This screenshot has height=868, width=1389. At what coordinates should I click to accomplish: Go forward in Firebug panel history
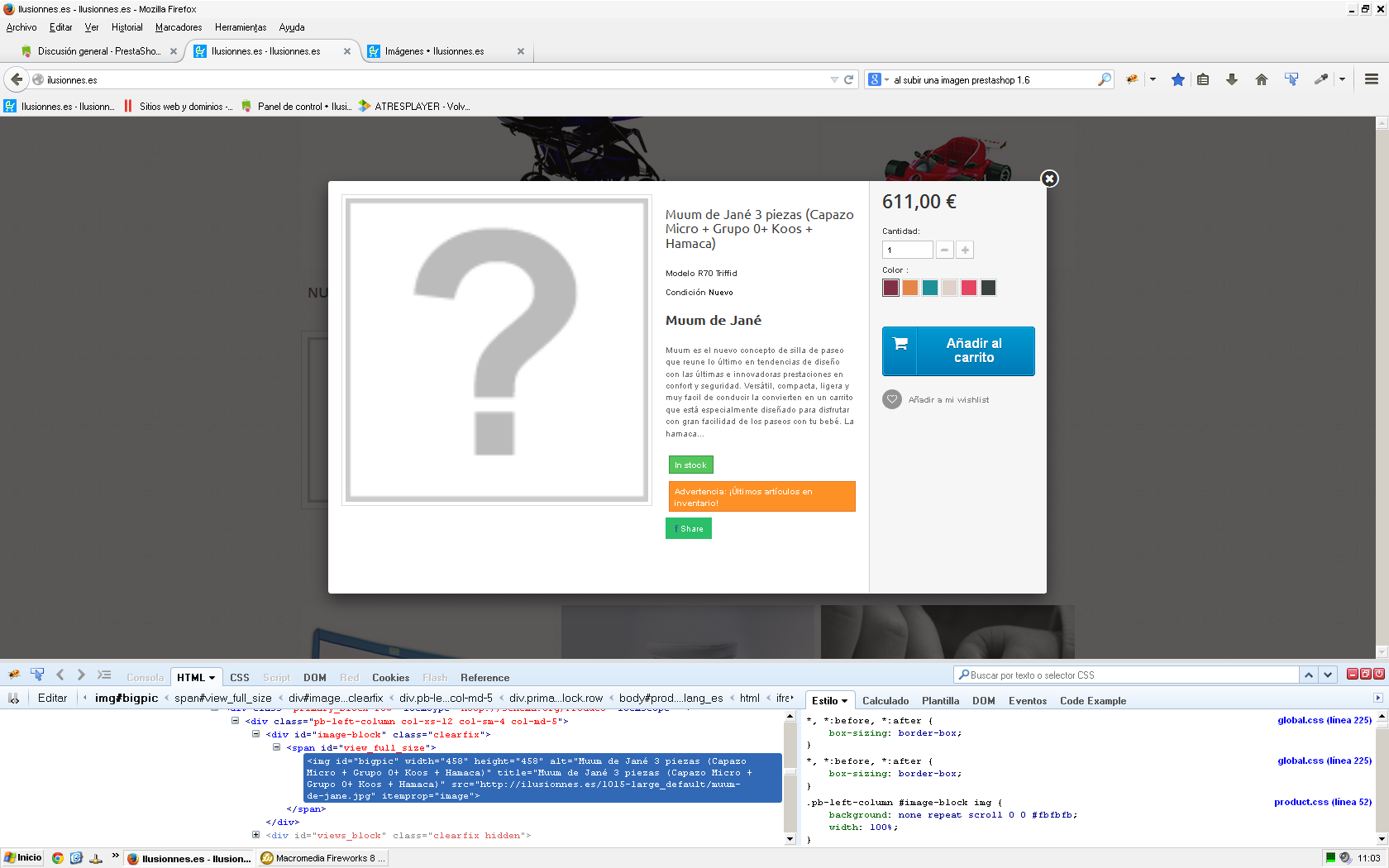pyautogui.click(x=80, y=675)
